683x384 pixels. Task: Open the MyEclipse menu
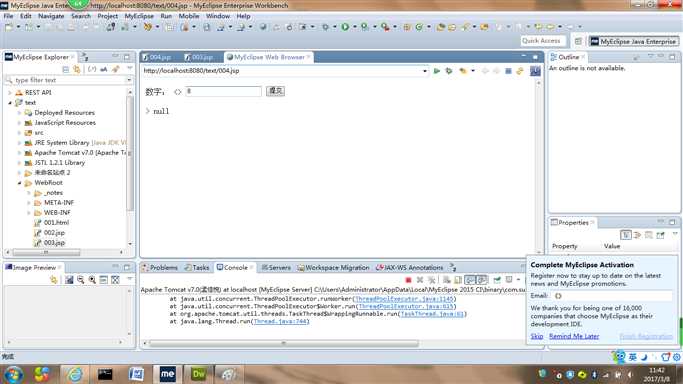click(139, 16)
